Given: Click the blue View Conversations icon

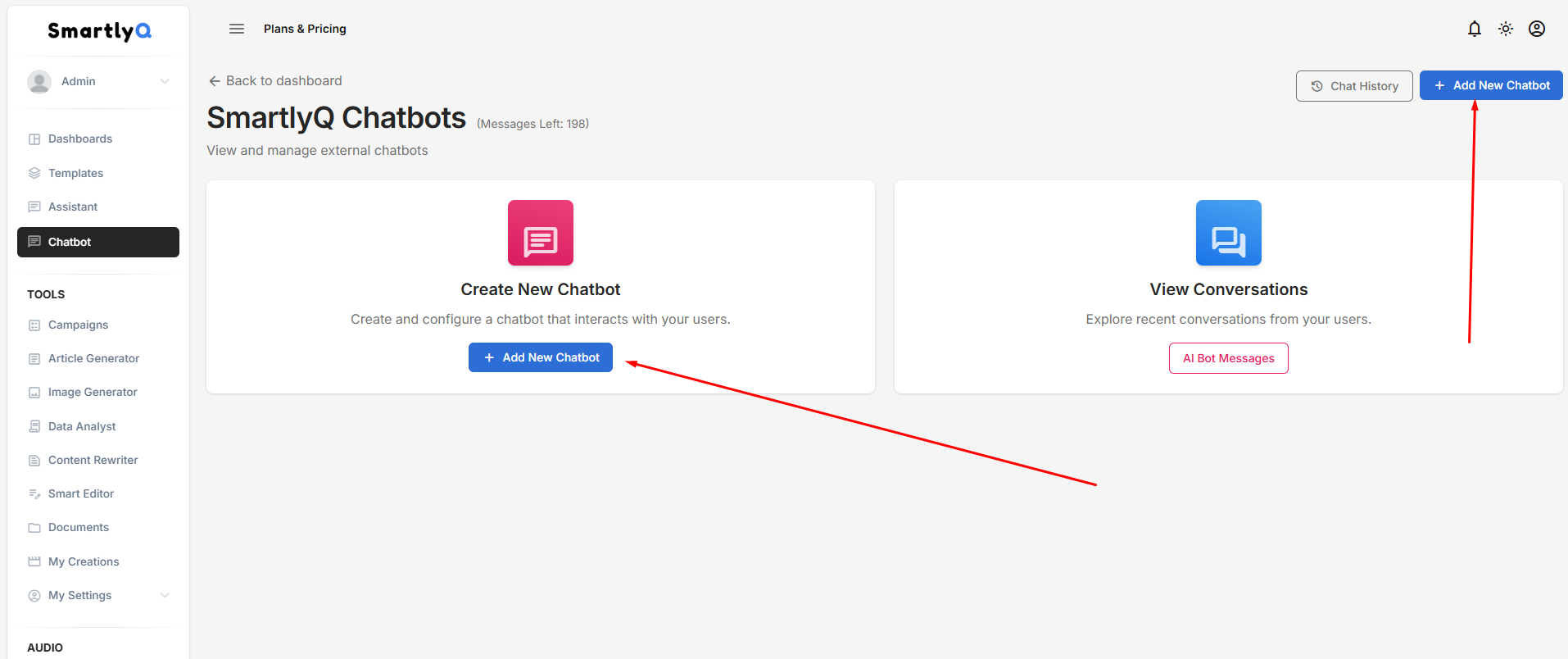Looking at the screenshot, I should (x=1229, y=233).
